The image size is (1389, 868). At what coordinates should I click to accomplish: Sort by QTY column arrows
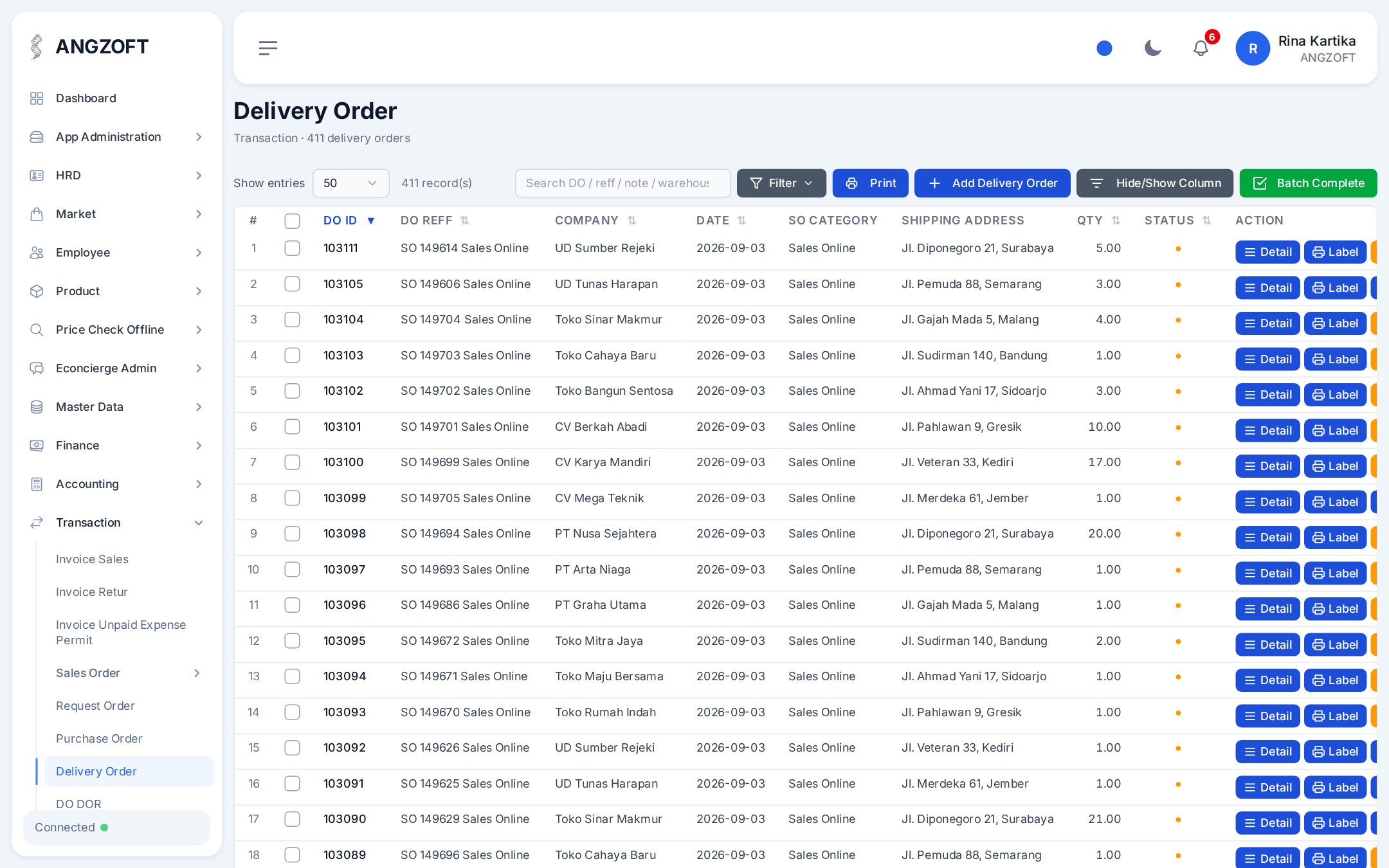coord(1116,221)
